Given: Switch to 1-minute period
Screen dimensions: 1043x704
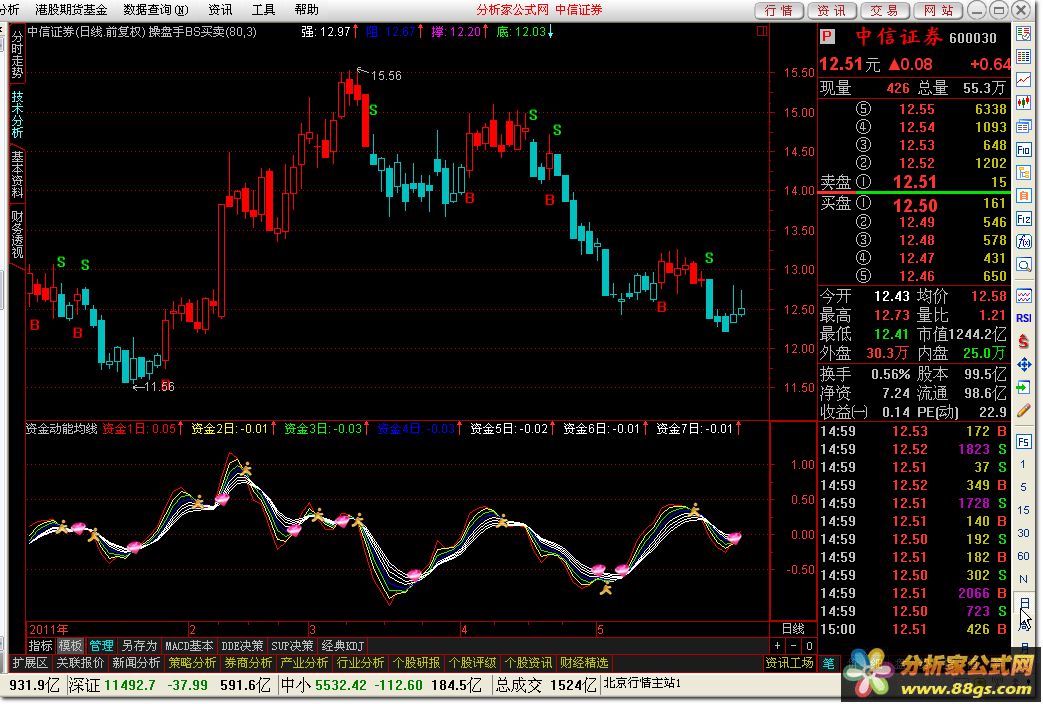Looking at the screenshot, I should [1023, 464].
